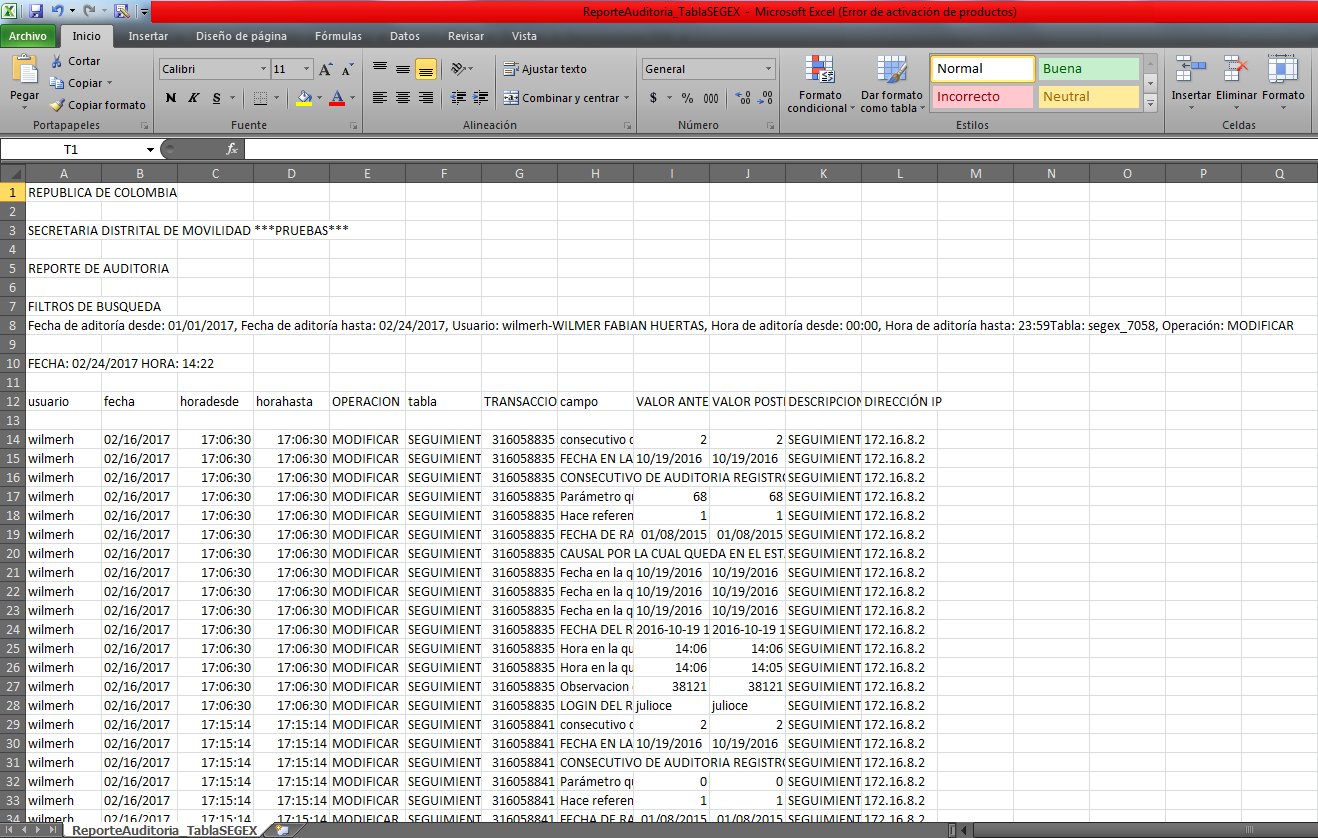
Task: Apply the Incorrecto cell style
Action: [x=982, y=97]
